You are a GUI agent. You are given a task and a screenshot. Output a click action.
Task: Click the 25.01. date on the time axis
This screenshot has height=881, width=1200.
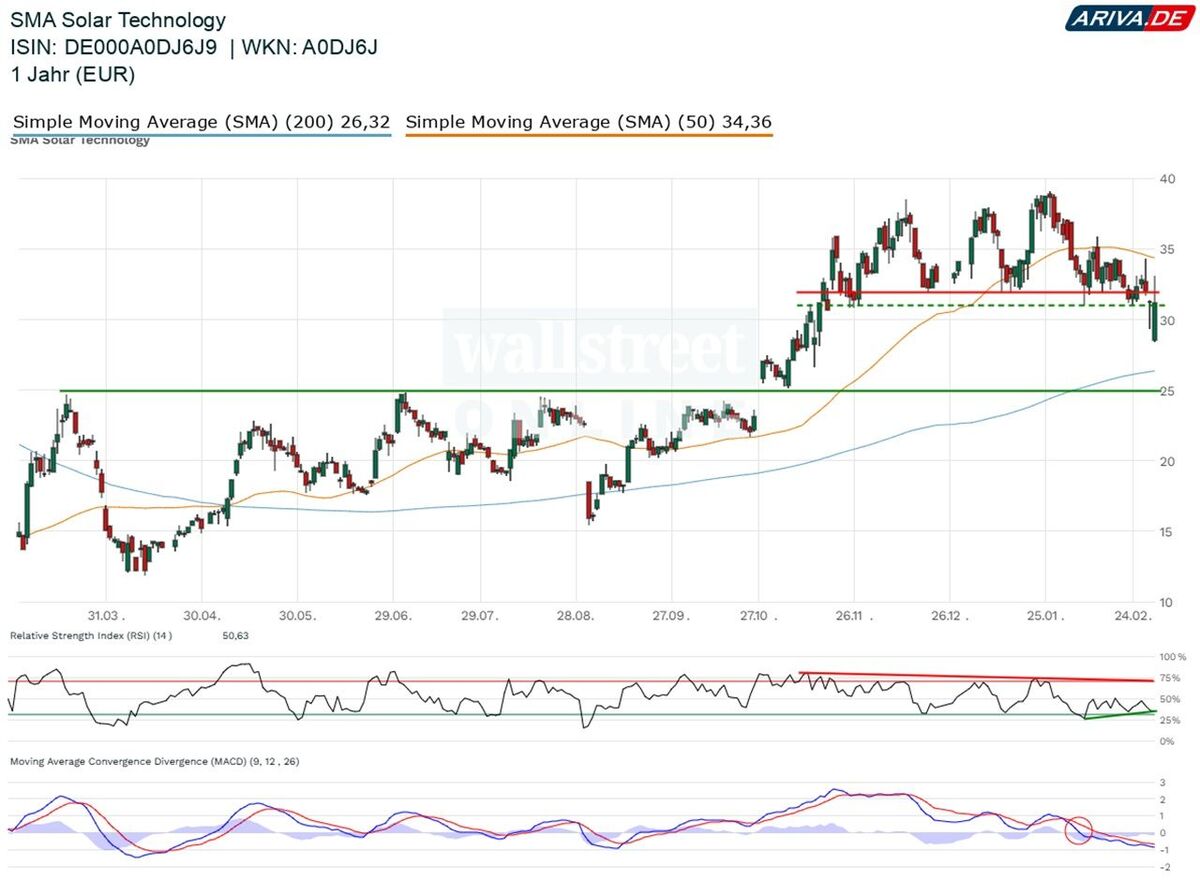pyautogui.click(x=1045, y=615)
